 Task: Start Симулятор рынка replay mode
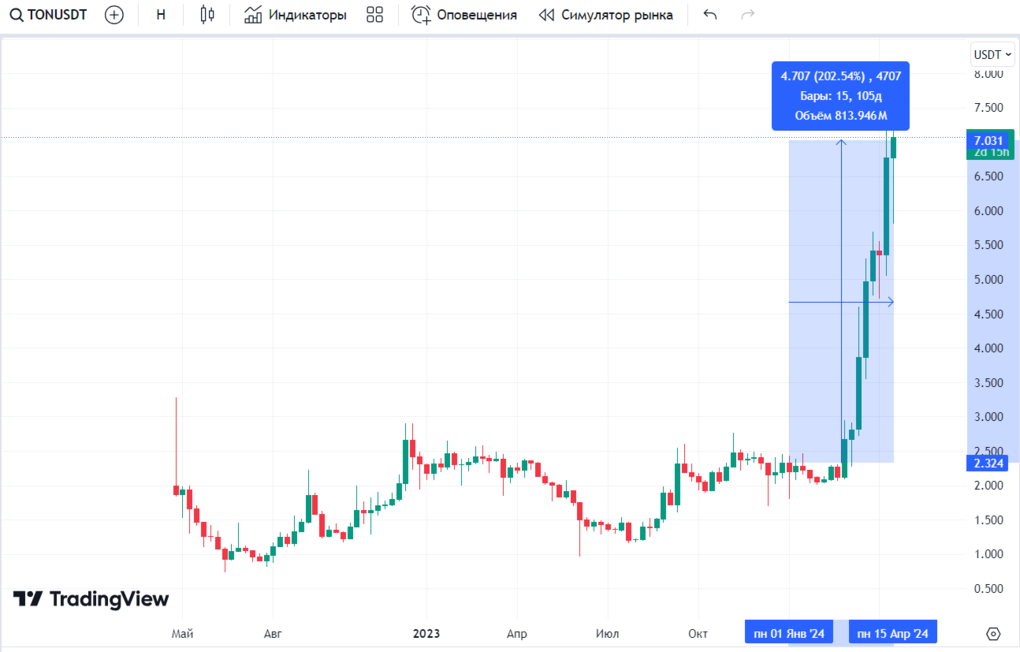coord(606,15)
